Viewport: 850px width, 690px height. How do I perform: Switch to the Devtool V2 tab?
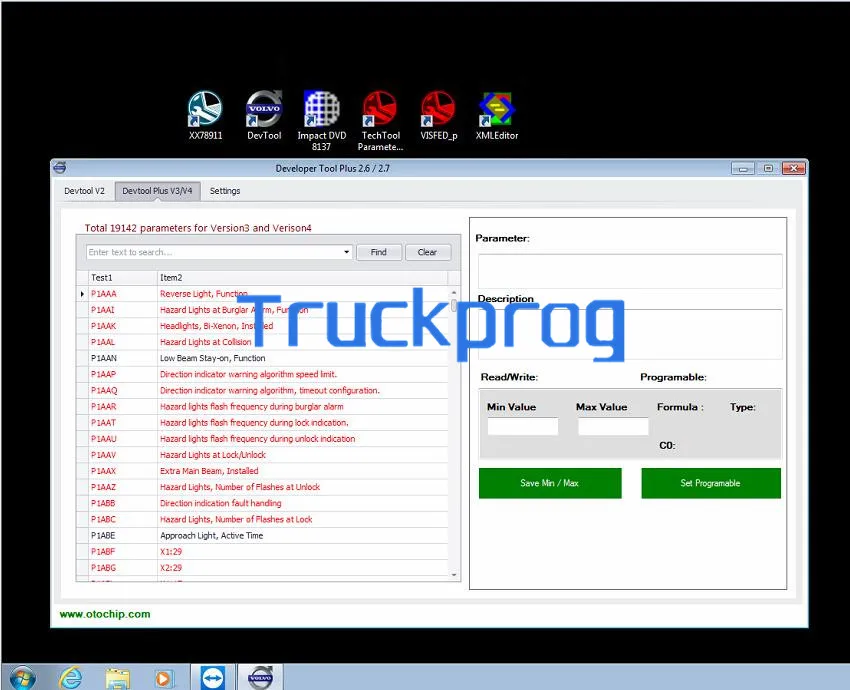[85, 191]
